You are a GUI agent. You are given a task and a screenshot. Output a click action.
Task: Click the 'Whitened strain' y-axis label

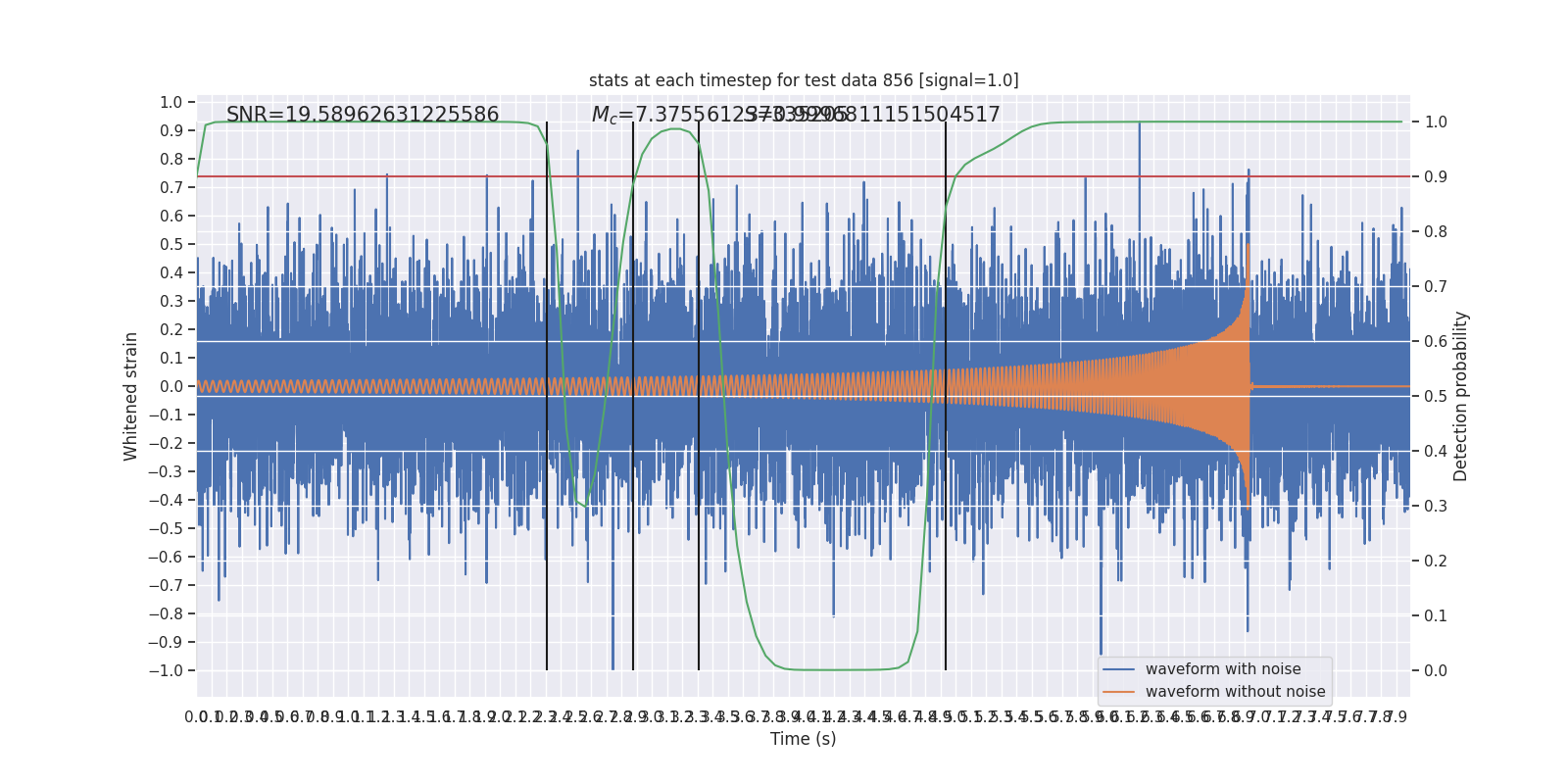(131, 396)
